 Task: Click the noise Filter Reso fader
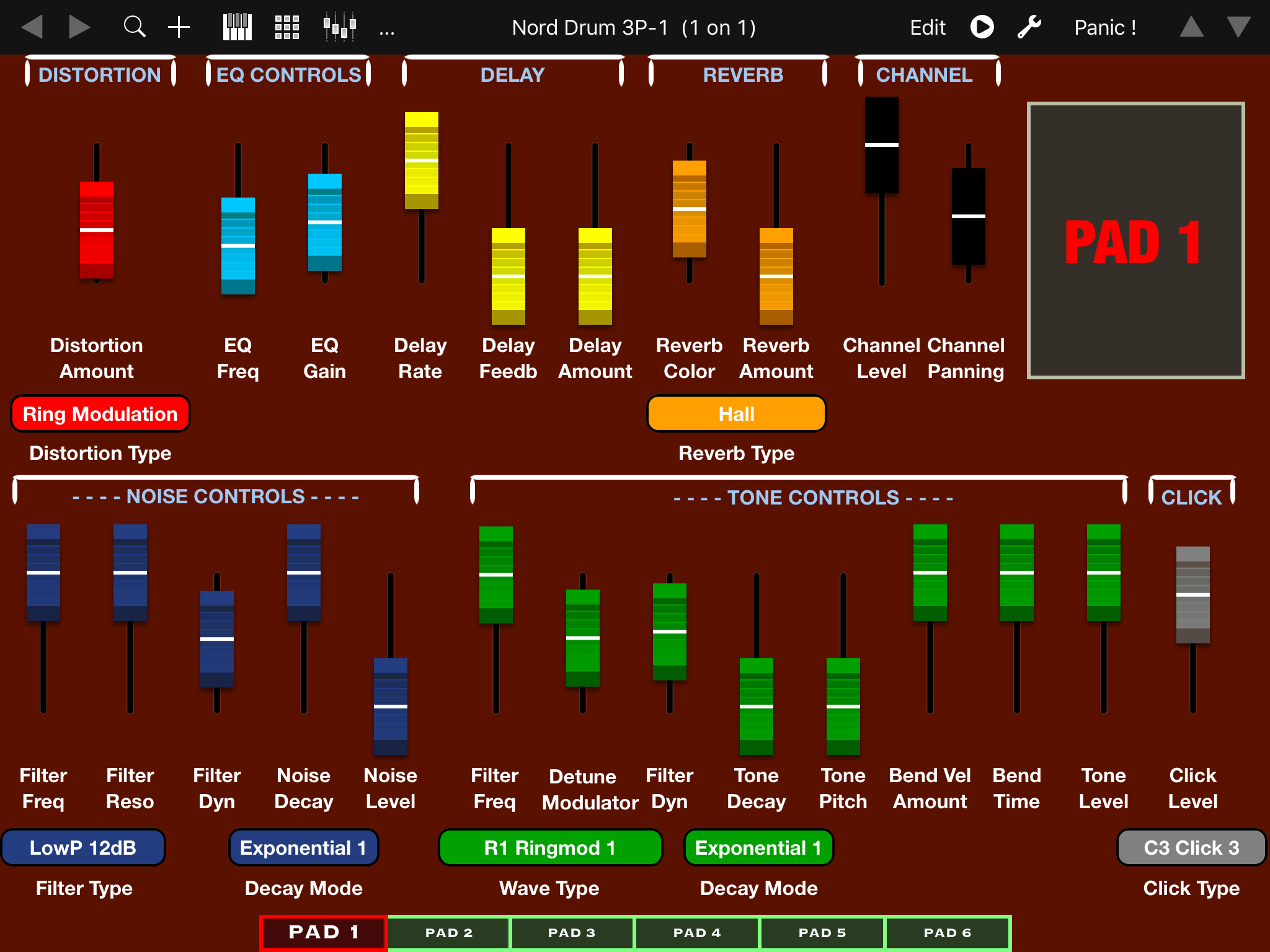(x=130, y=573)
